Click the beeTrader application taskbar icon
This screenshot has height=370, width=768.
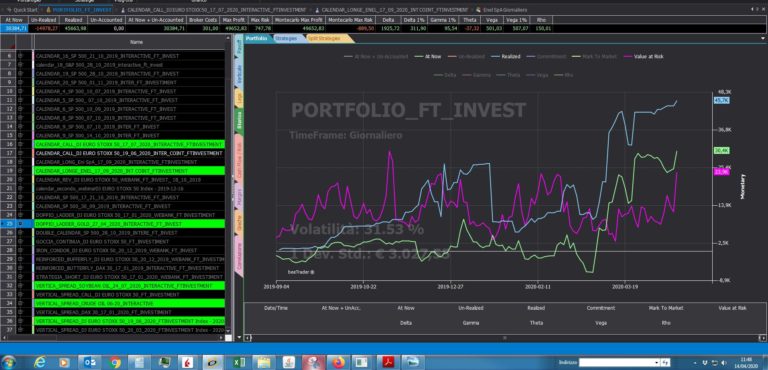point(213,363)
